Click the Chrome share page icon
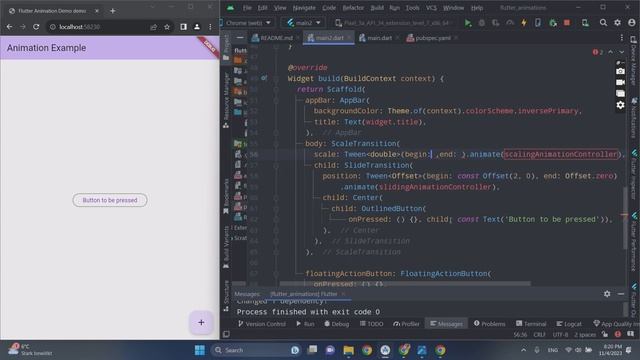Viewport: 640px width, 360px height. point(153,27)
